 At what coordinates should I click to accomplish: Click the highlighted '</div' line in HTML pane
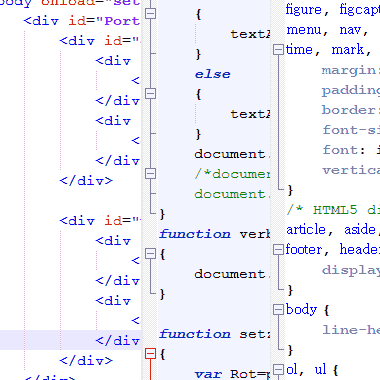click(118, 341)
